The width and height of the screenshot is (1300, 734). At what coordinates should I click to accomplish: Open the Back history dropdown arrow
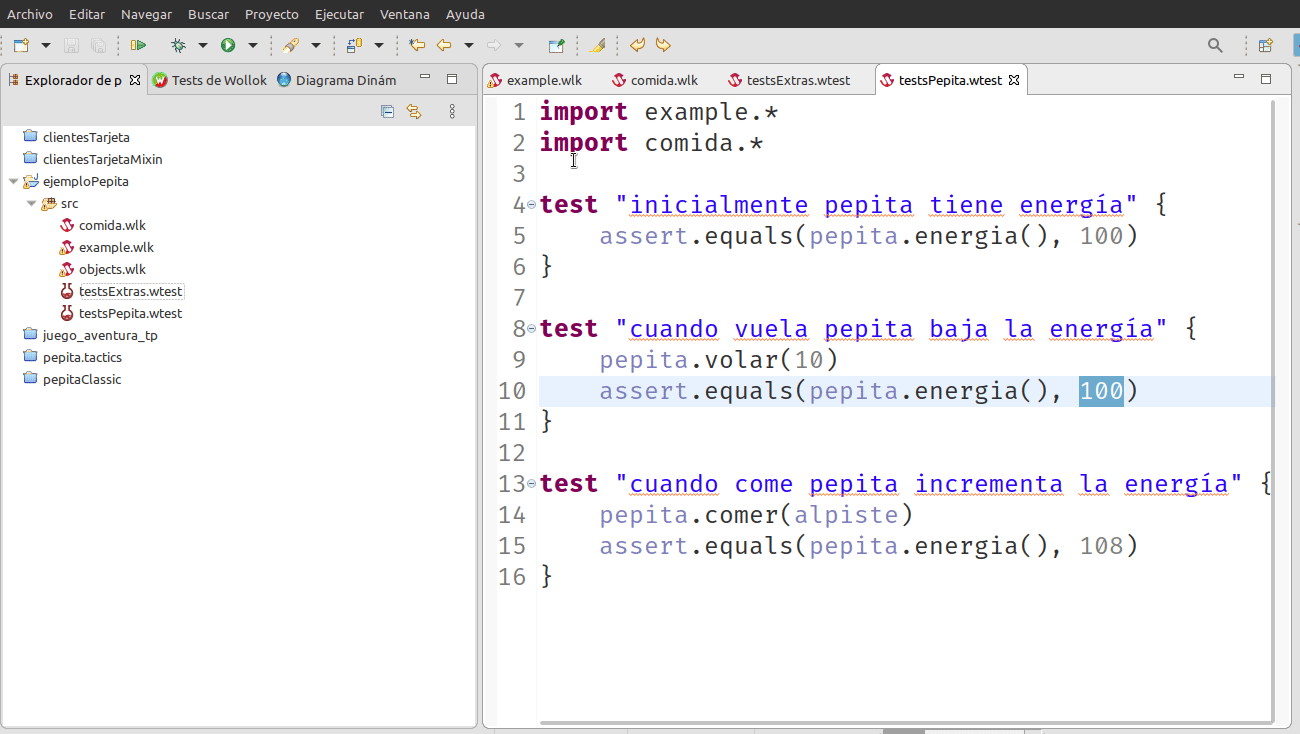469,45
